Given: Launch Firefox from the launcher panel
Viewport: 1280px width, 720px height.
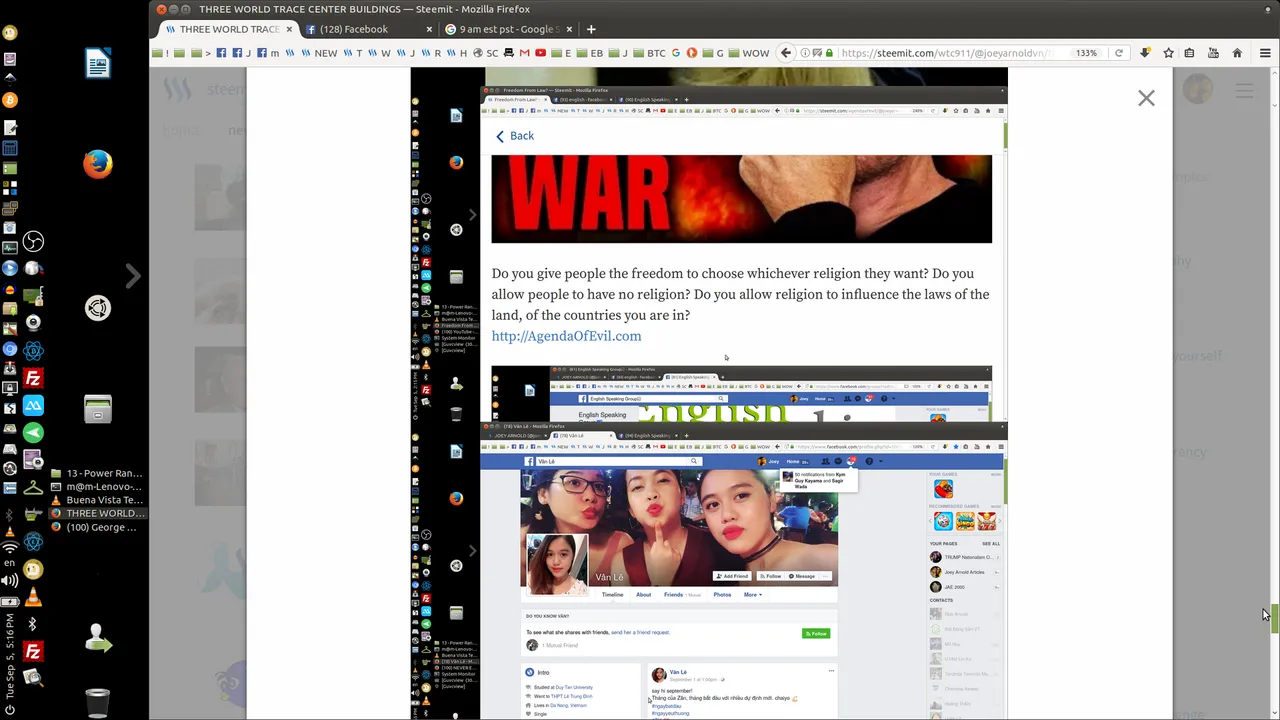Looking at the screenshot, I should click(x=97, y=163).
